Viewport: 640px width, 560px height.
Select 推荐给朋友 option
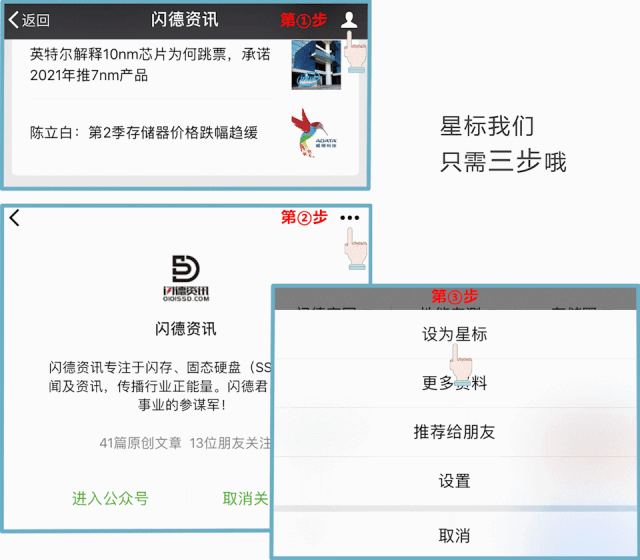(455, 432)
